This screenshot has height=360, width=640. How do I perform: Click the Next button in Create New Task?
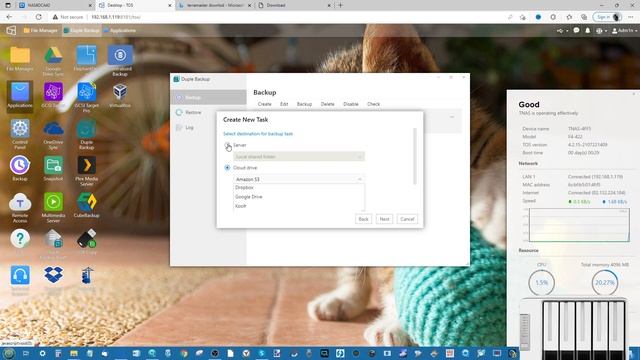point(384,219)
